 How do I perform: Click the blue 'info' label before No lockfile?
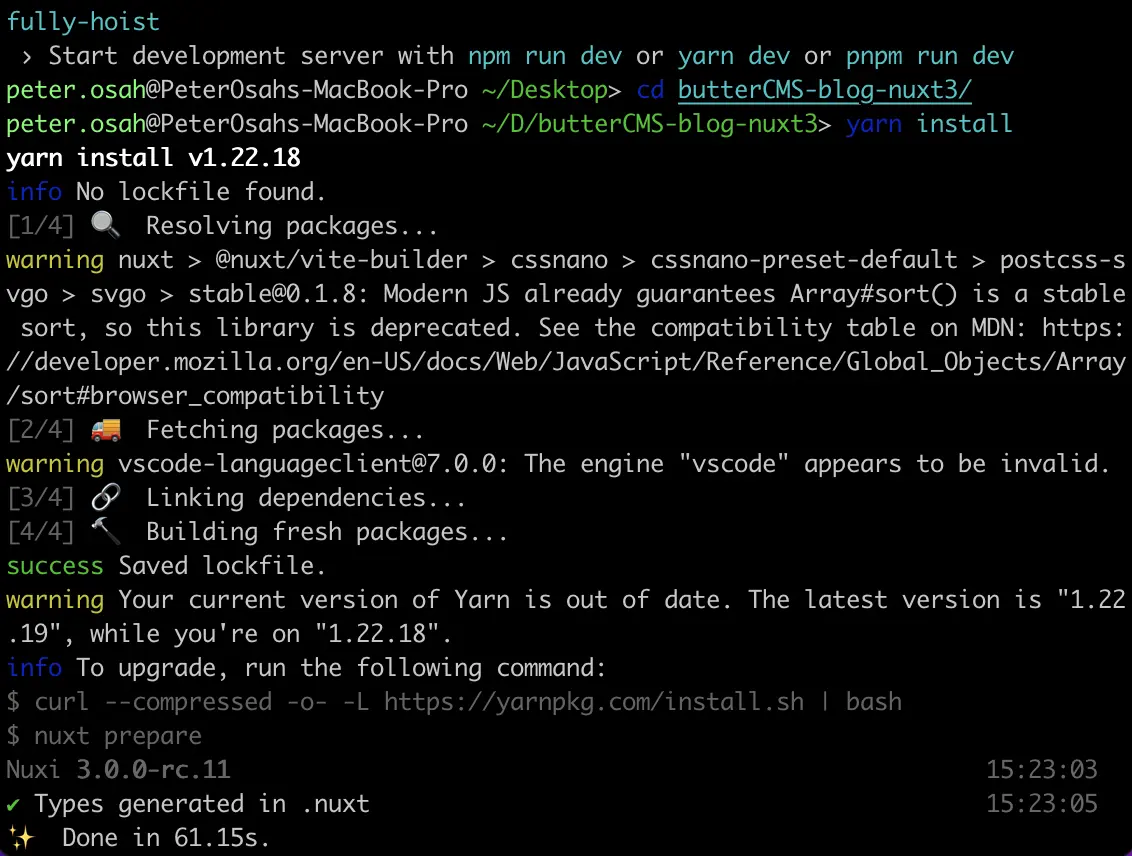pyautogui.click(x=34, y=191)
